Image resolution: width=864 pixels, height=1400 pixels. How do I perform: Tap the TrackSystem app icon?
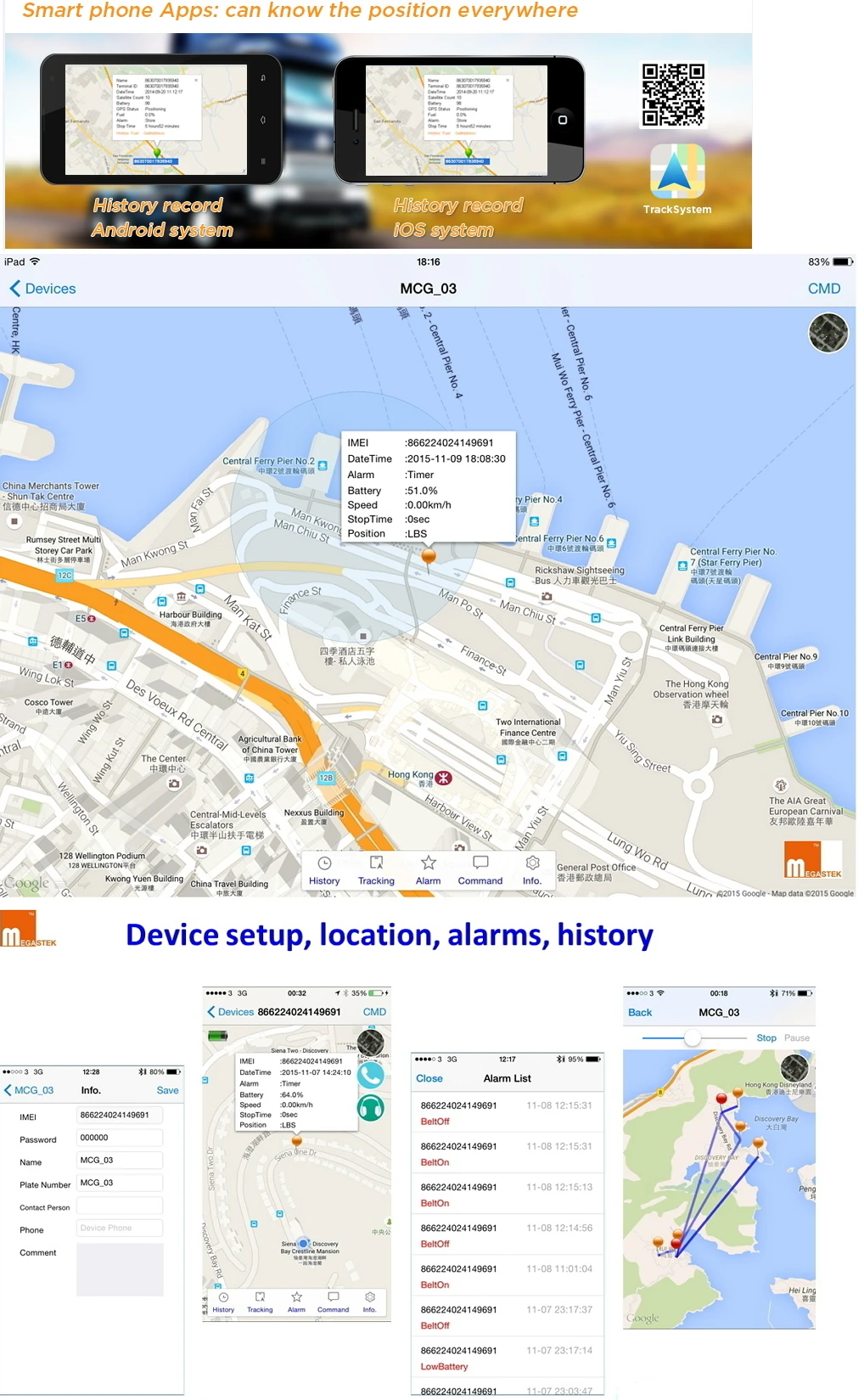point(677,171)
